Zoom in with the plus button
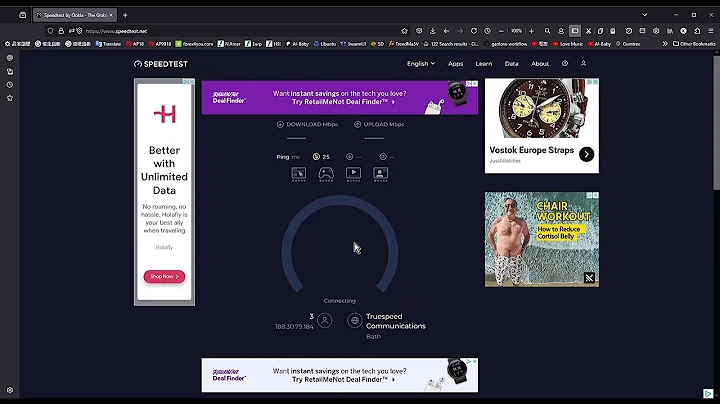 coord(531,31)
